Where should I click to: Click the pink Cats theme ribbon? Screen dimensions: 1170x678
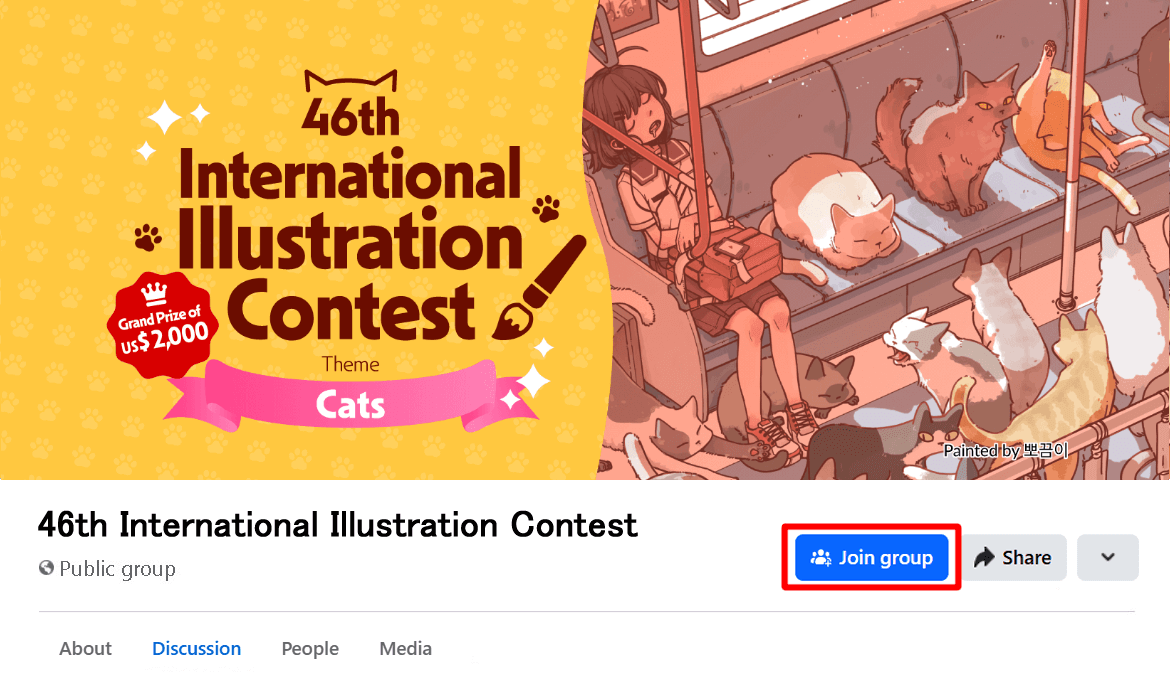tap(350, 400)
